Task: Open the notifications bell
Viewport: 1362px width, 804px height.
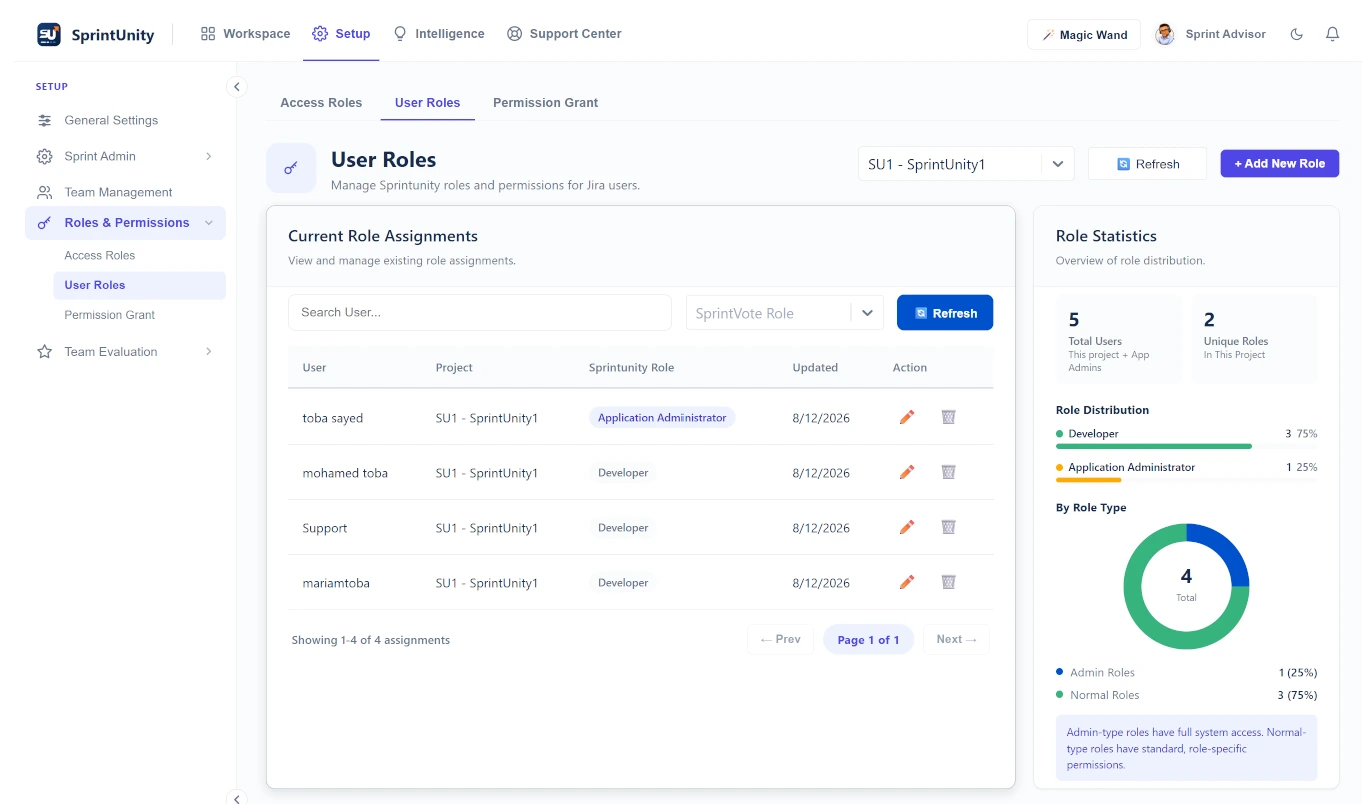Action: (x=1332, y=34)
